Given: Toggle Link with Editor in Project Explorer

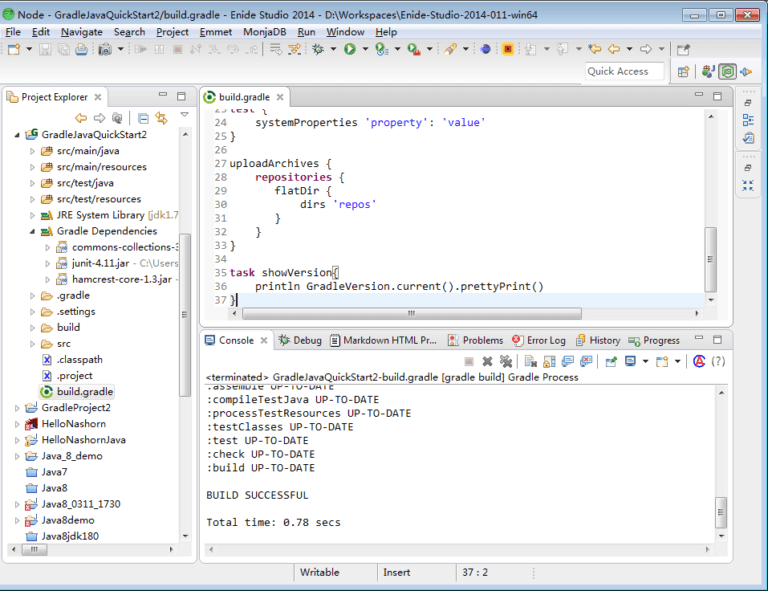Looking at the screenshot, I should [161, 118].
